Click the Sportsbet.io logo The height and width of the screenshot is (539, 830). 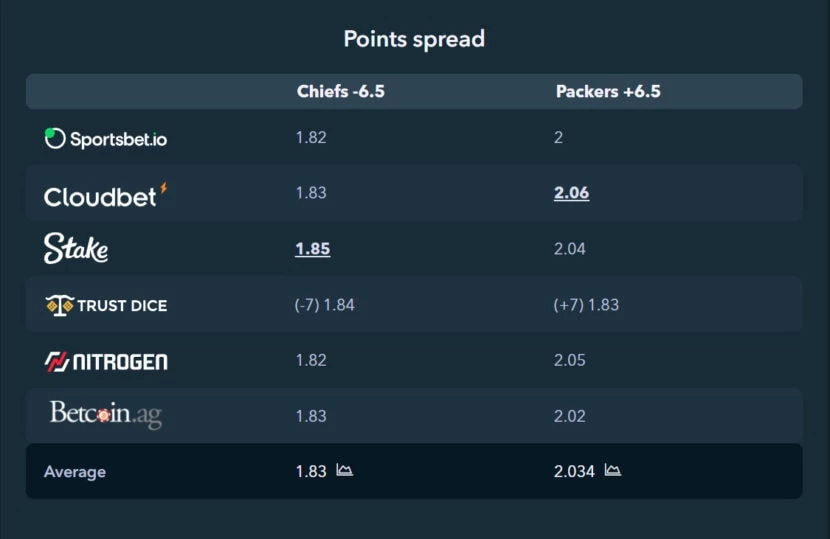[x=106, y=139]
